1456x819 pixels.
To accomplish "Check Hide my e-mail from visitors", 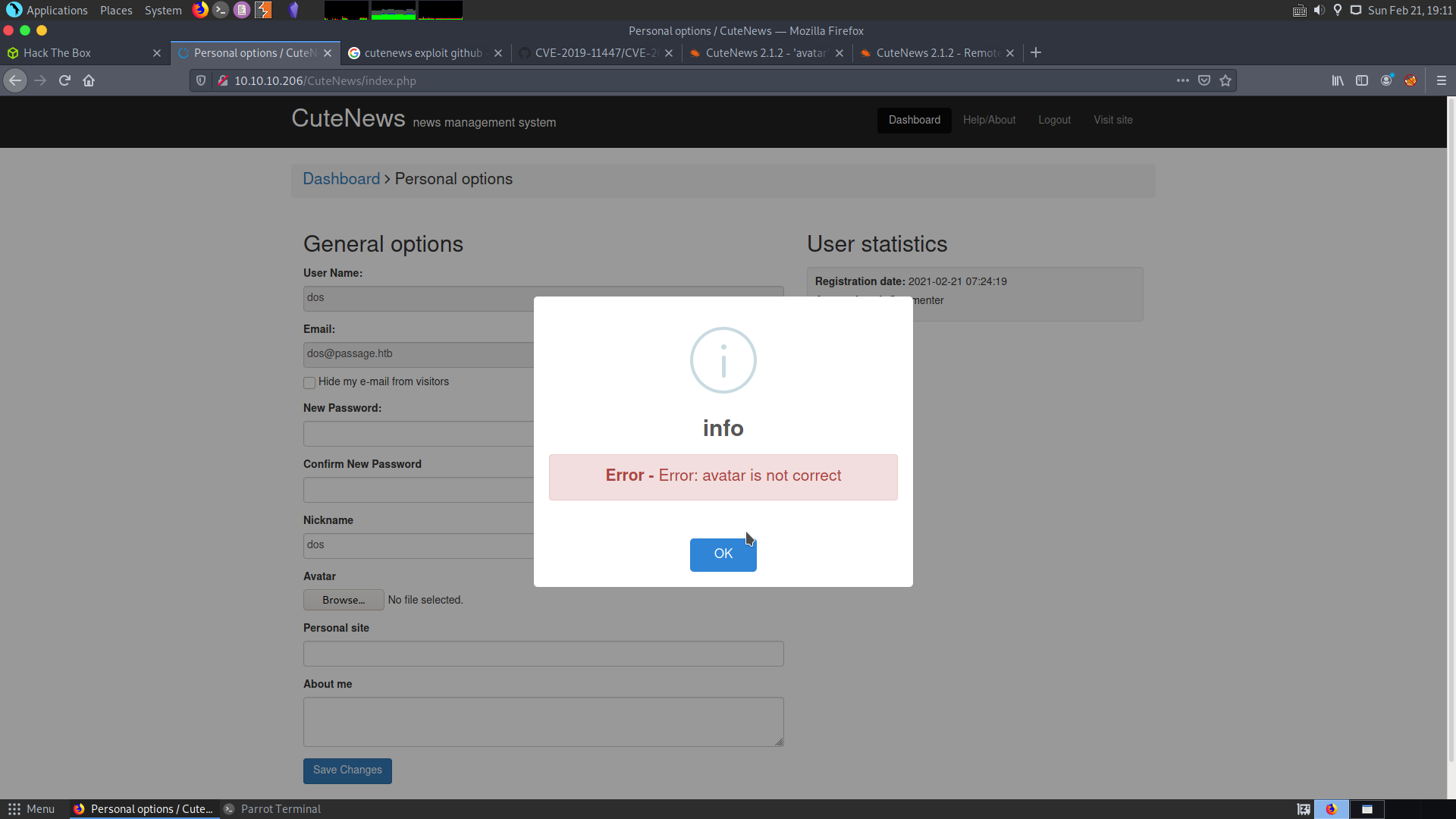I will coord(309,383).
